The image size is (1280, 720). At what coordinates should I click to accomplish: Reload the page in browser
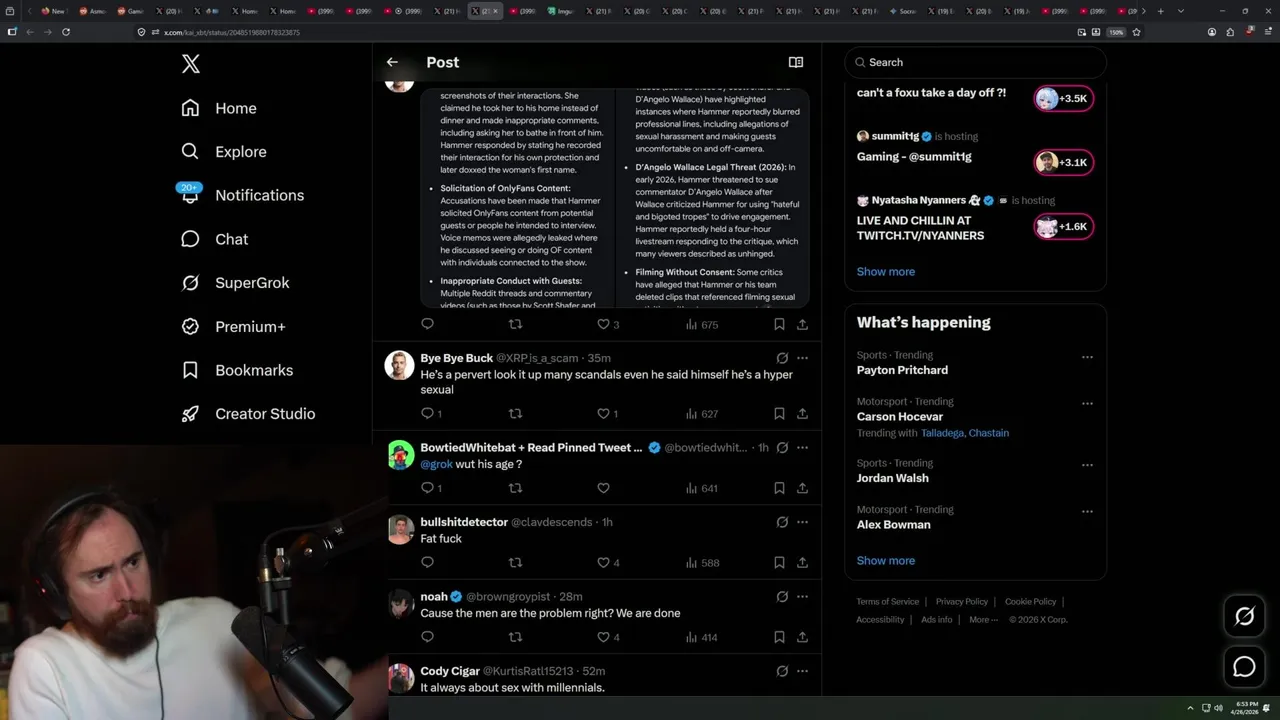(66, 32)
